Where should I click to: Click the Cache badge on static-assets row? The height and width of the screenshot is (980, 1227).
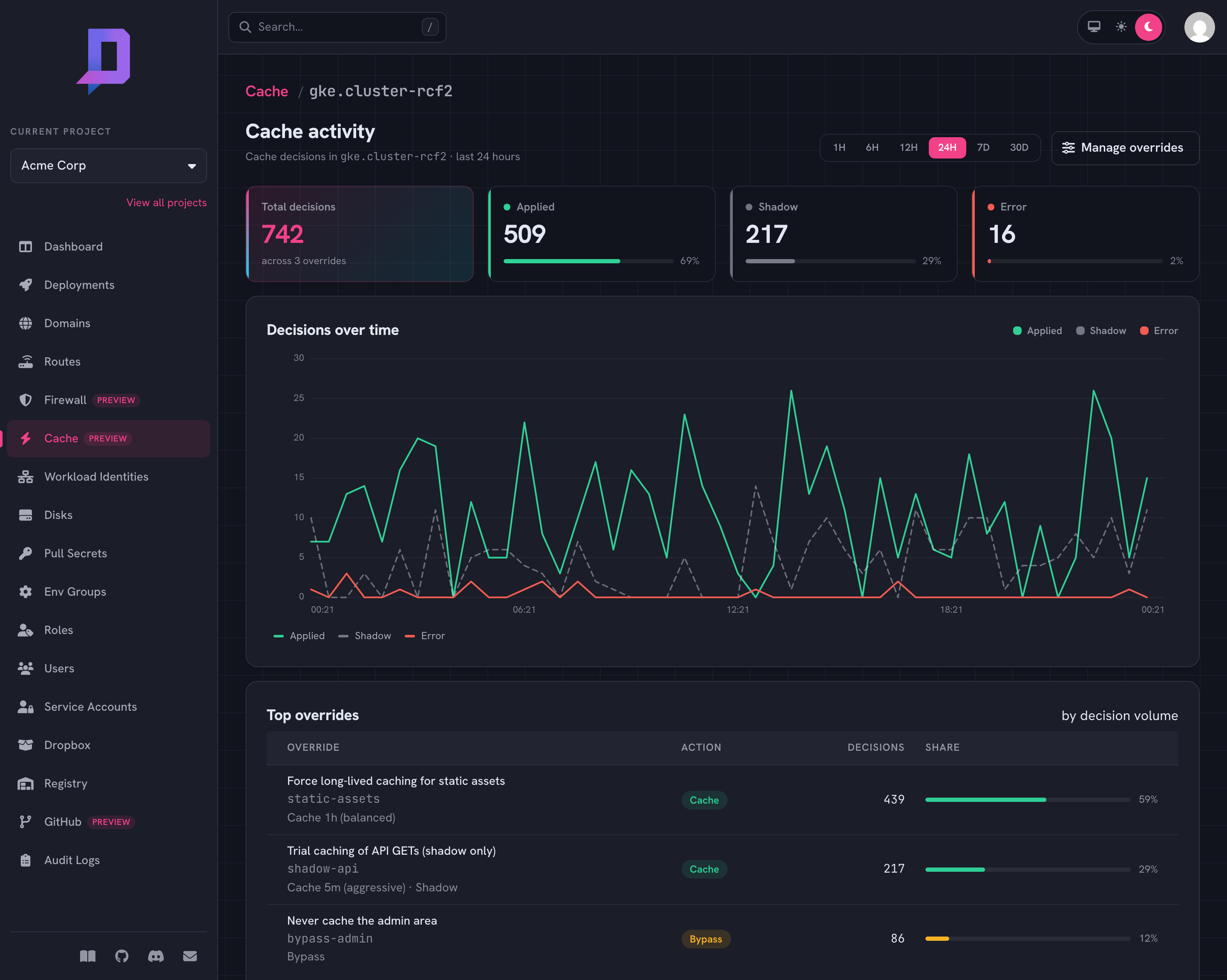click(704, 800)
